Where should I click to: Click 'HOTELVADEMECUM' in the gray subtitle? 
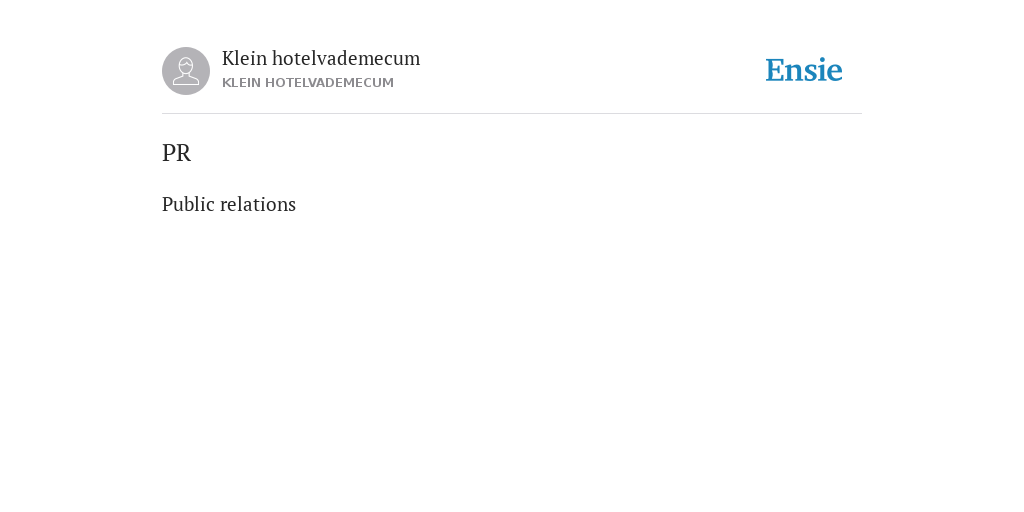[x=329, y=83]
